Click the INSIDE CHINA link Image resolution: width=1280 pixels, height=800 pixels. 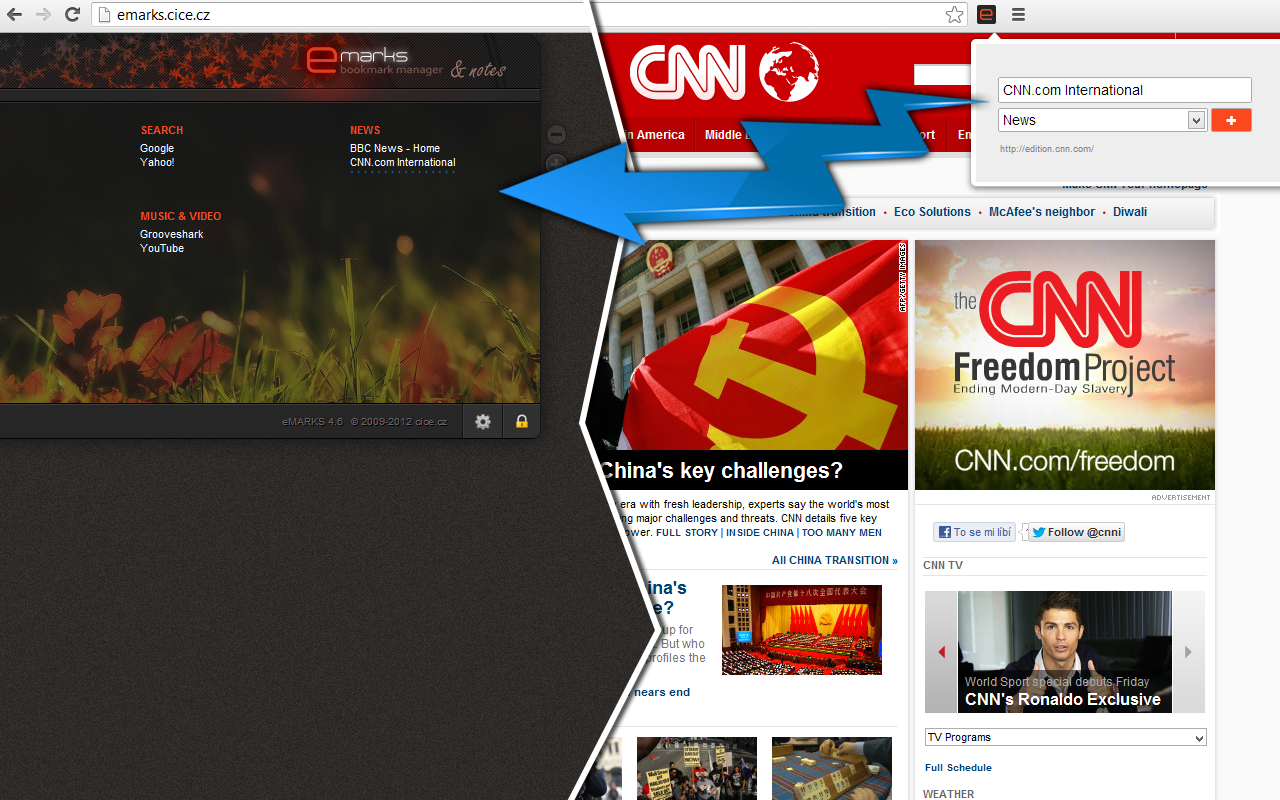(760, 533)
